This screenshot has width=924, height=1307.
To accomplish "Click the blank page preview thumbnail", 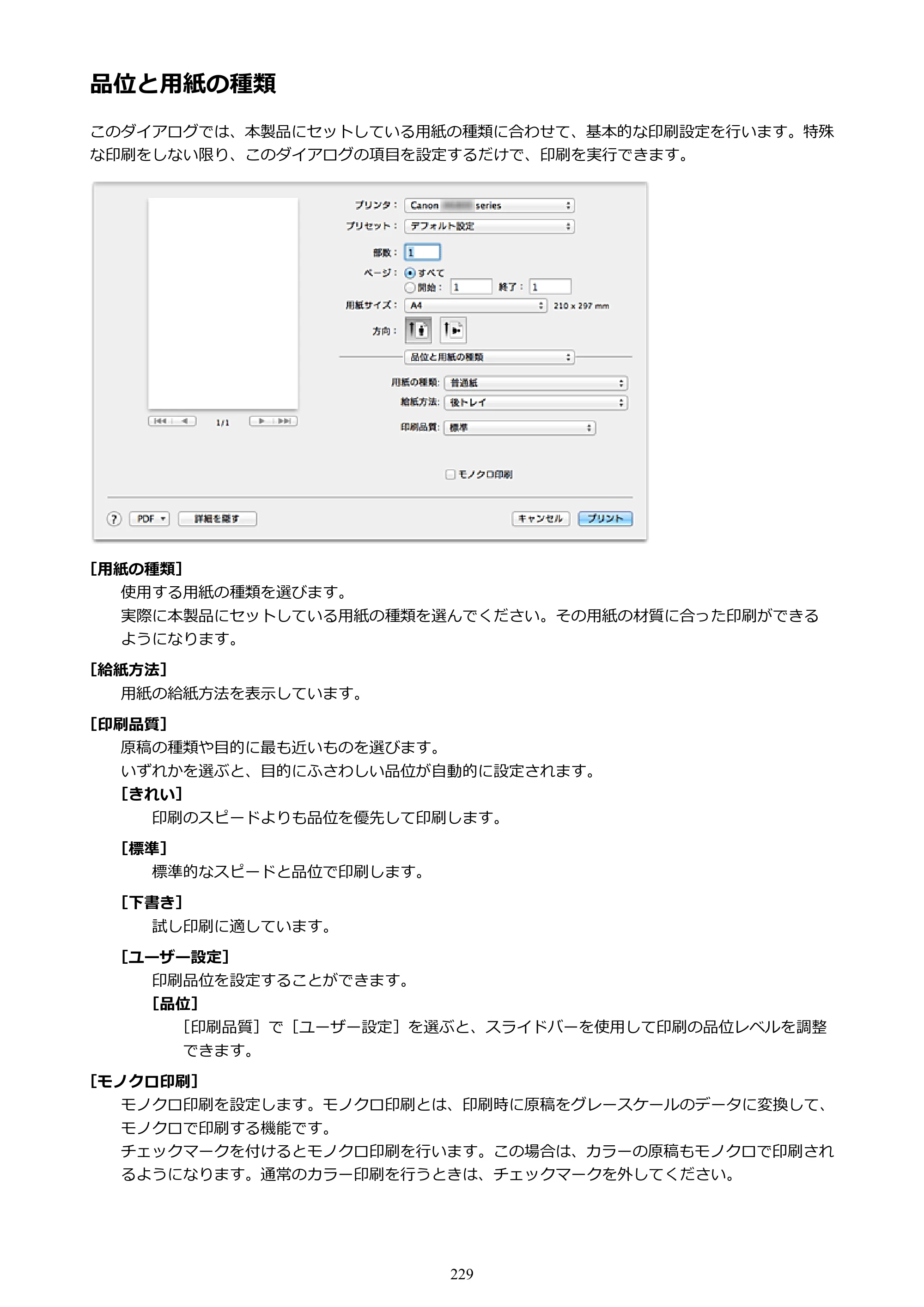I will pyautogui.click(x=223, y=304).
